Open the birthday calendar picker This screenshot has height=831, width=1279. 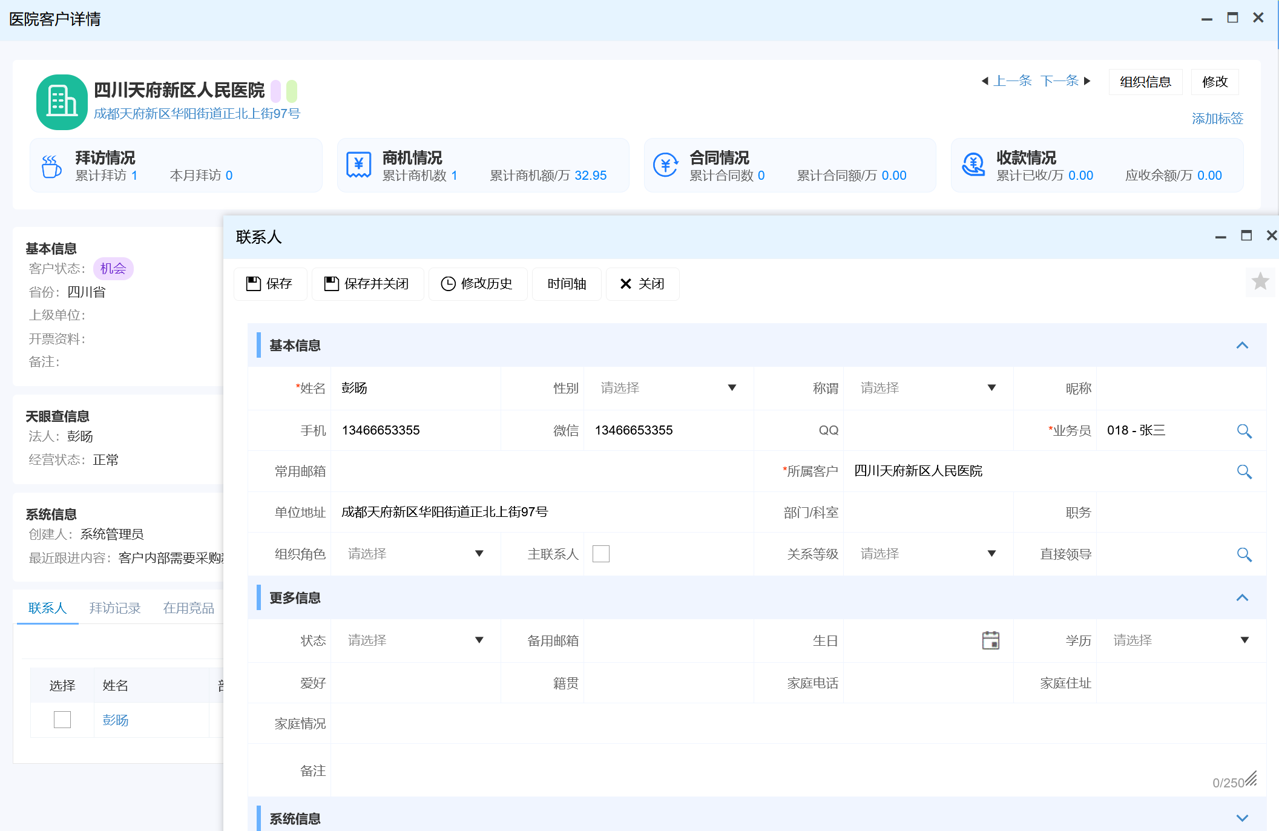[x=990, y=641]
